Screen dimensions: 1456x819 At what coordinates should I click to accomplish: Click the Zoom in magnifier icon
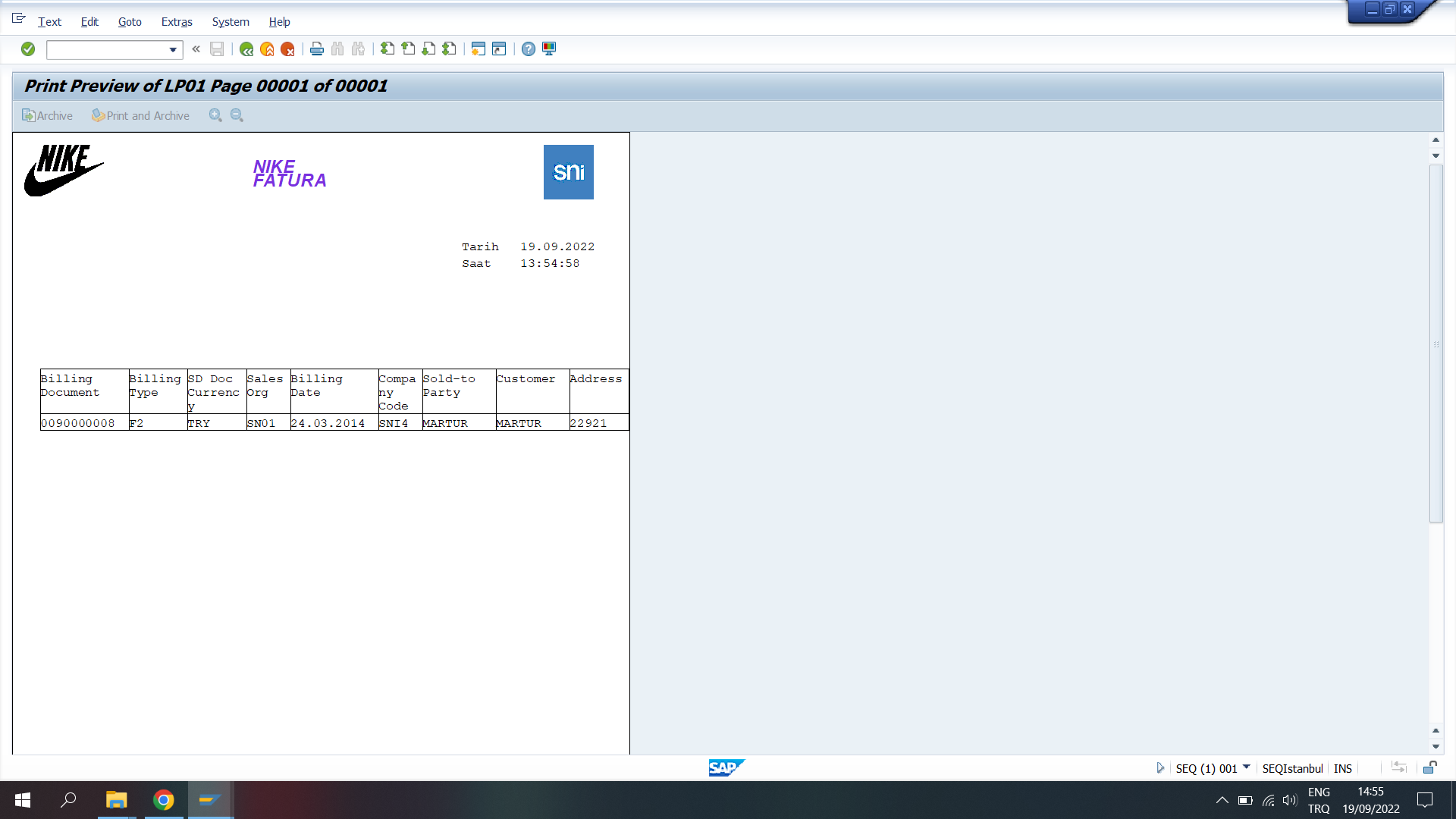tap(215, 115)
